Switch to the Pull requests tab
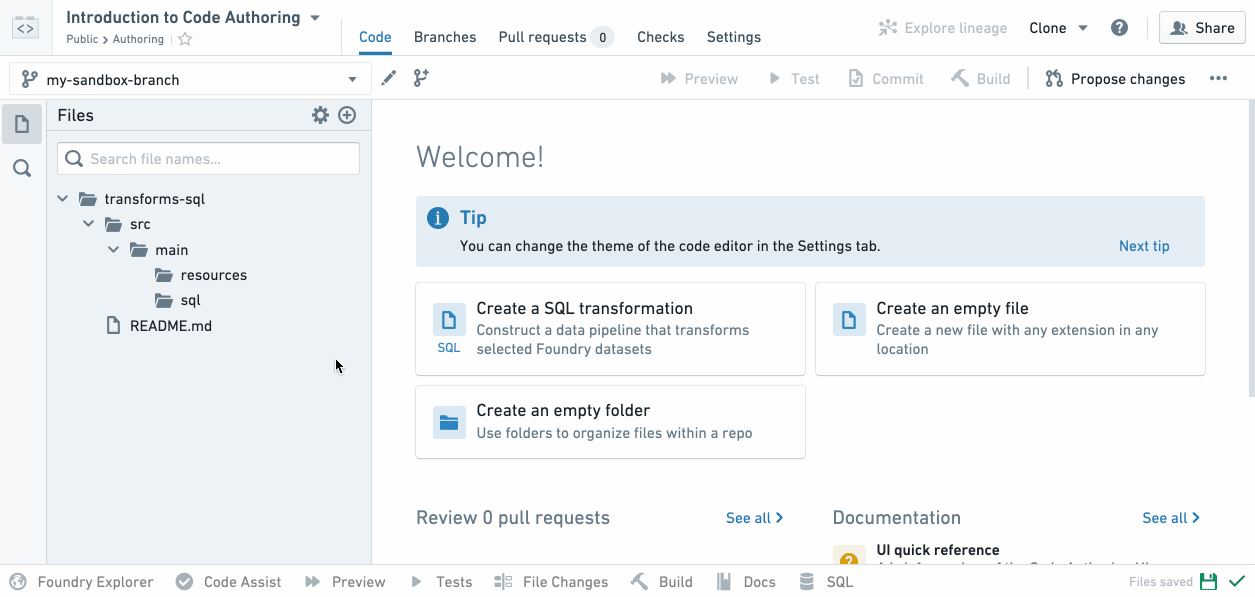 point(556,37)
